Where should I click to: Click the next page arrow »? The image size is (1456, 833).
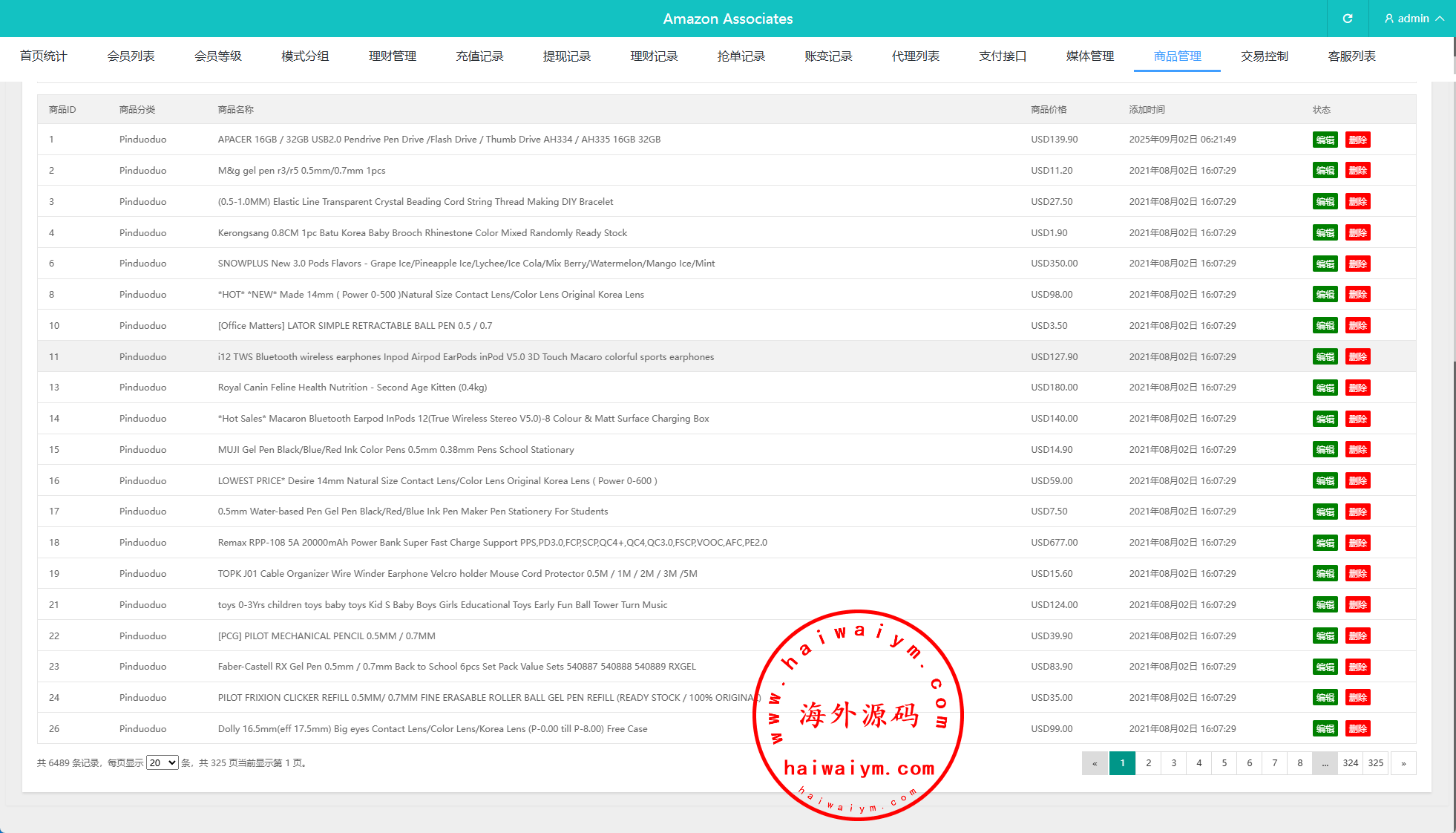(1403, 763)
